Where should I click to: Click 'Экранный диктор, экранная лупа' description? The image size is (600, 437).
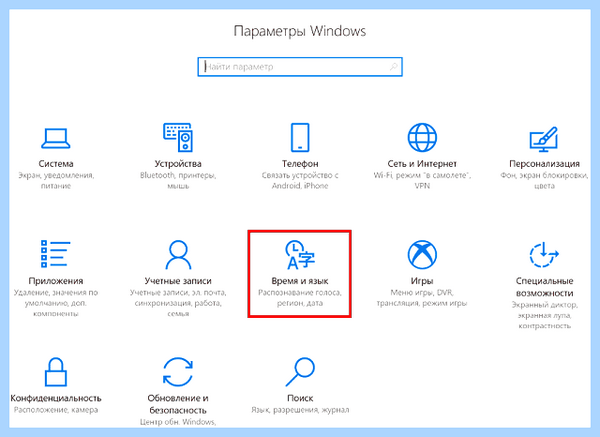pos(544,315)
